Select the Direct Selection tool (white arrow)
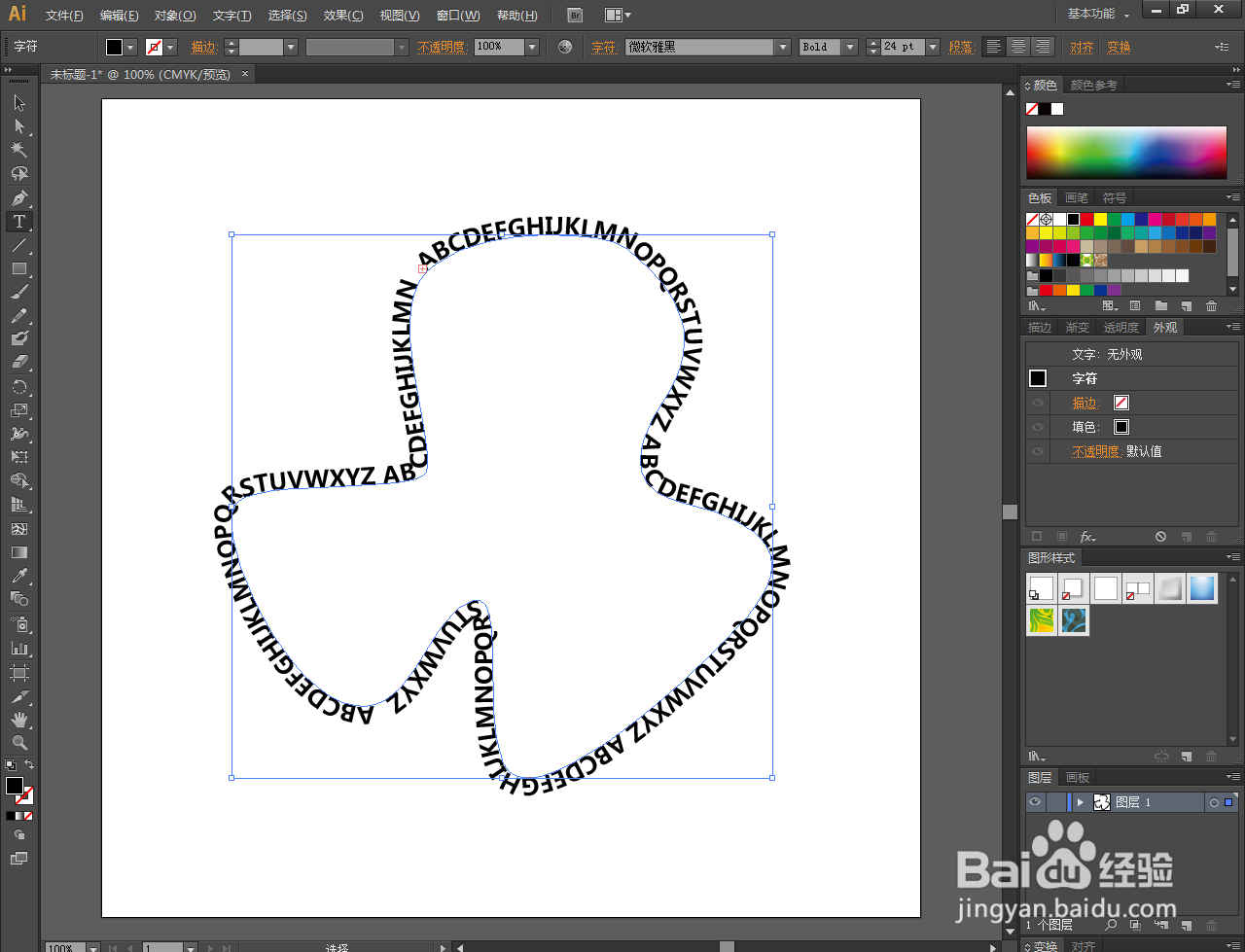 coord(19,126)
